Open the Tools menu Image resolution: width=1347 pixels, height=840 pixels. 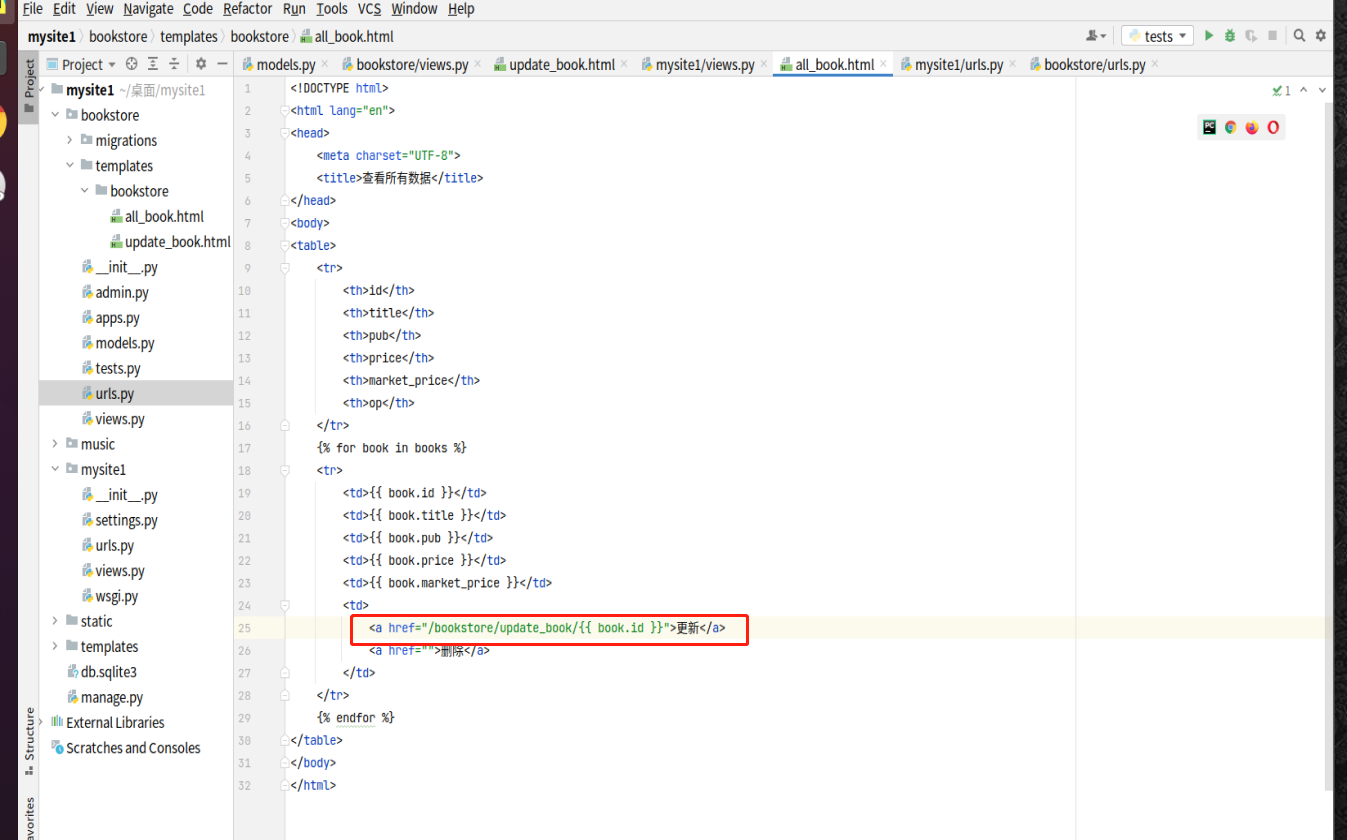[x=332, y=9]
